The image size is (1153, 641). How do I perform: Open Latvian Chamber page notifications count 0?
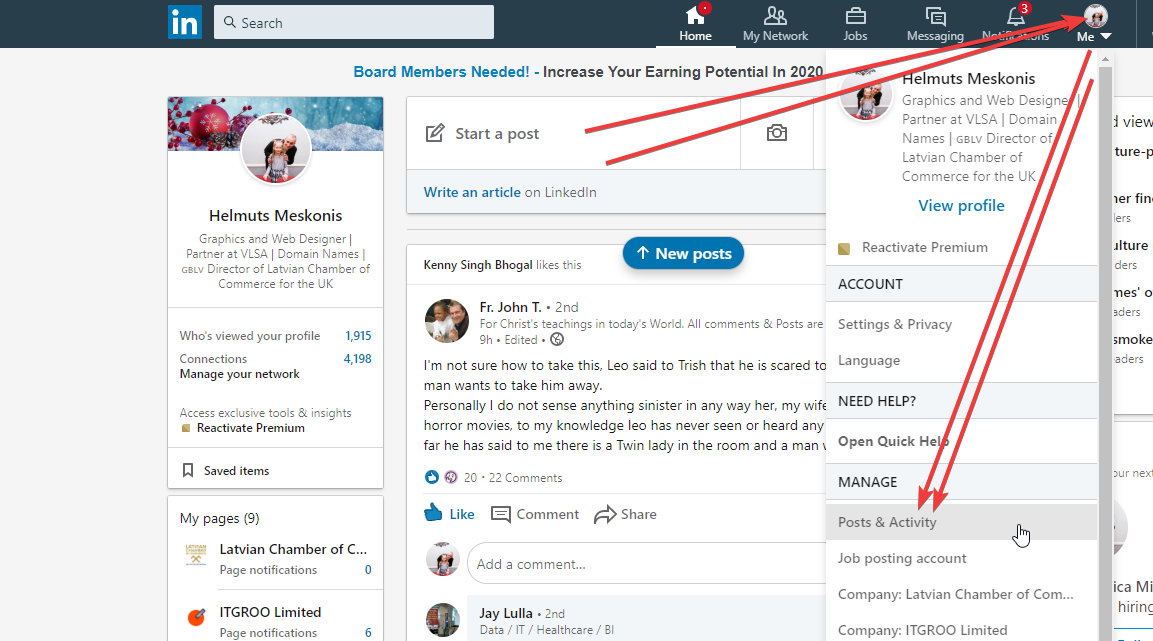[368, 570]
